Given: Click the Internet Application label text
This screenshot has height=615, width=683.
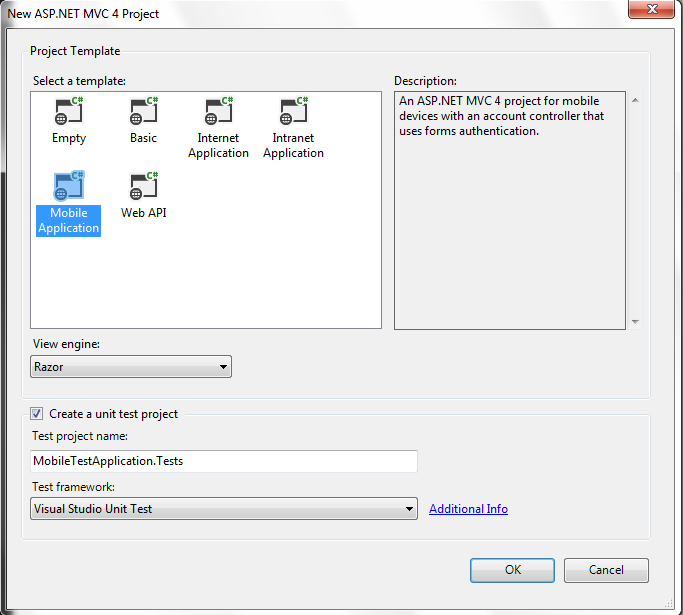Looking at the screenshot, I should tap(218, 146).
